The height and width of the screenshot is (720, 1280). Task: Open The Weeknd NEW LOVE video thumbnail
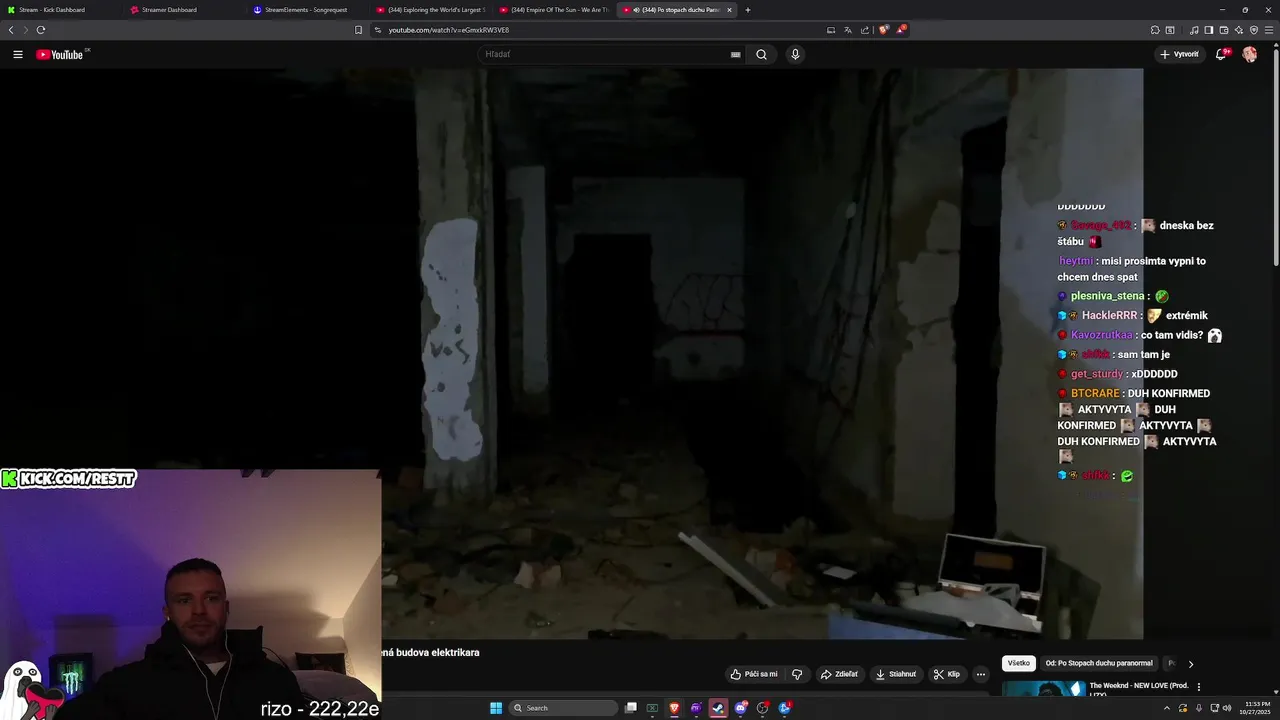1044,688
